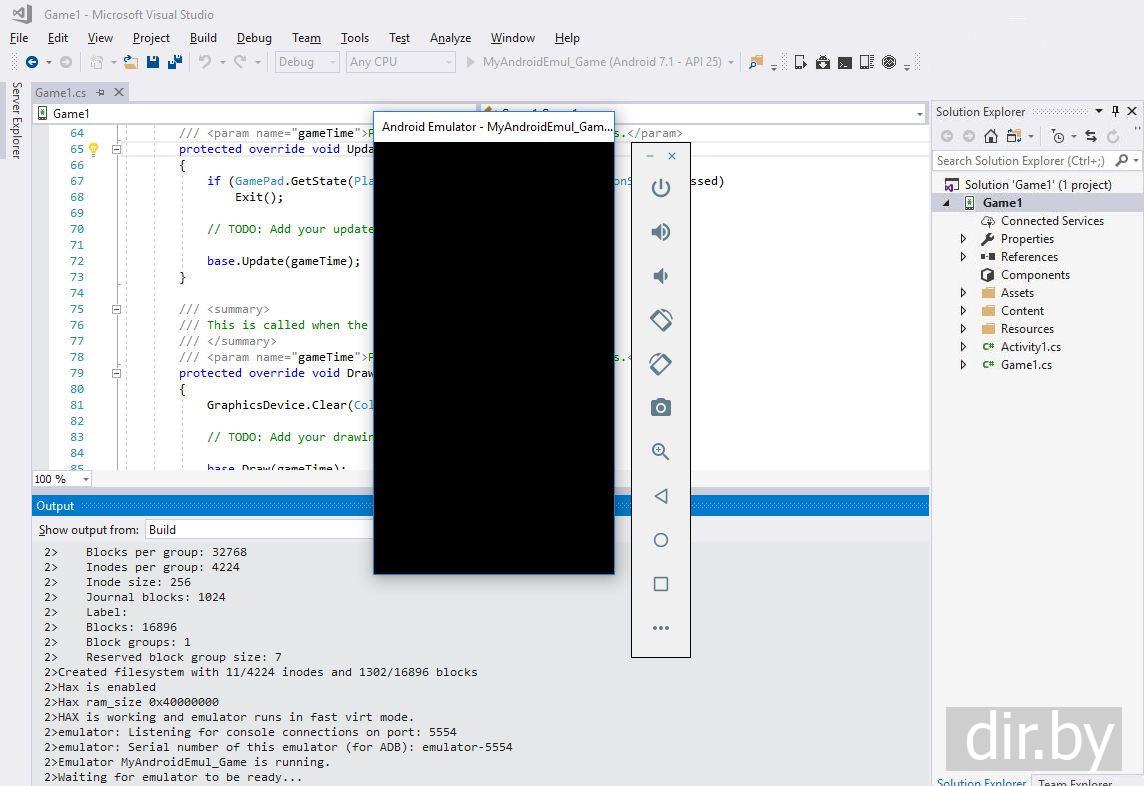The height and width of the screenshot is (786, 1144).
Task: Click the Search Solution Explorer field
Action: point(1020,161)
